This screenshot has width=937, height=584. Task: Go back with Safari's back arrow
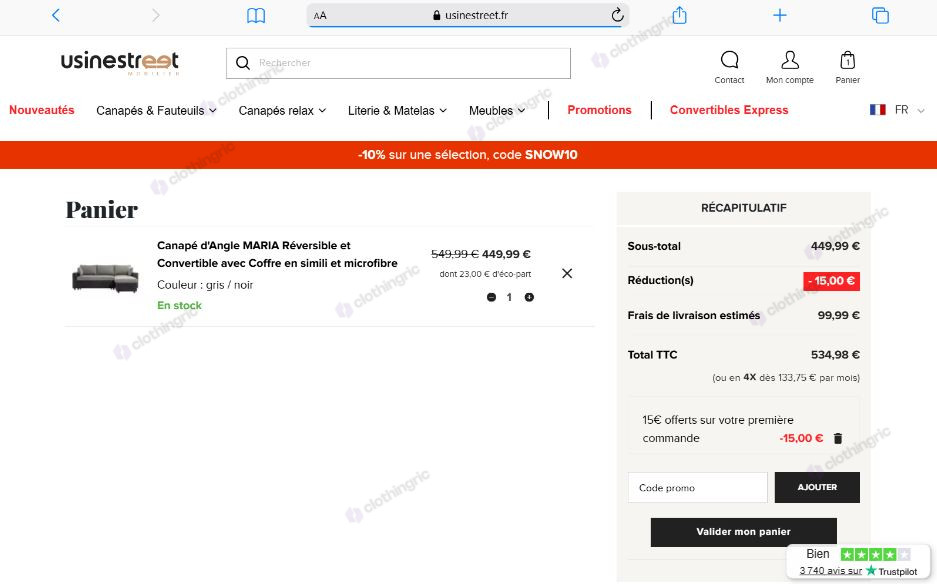[x=56, y=15]
